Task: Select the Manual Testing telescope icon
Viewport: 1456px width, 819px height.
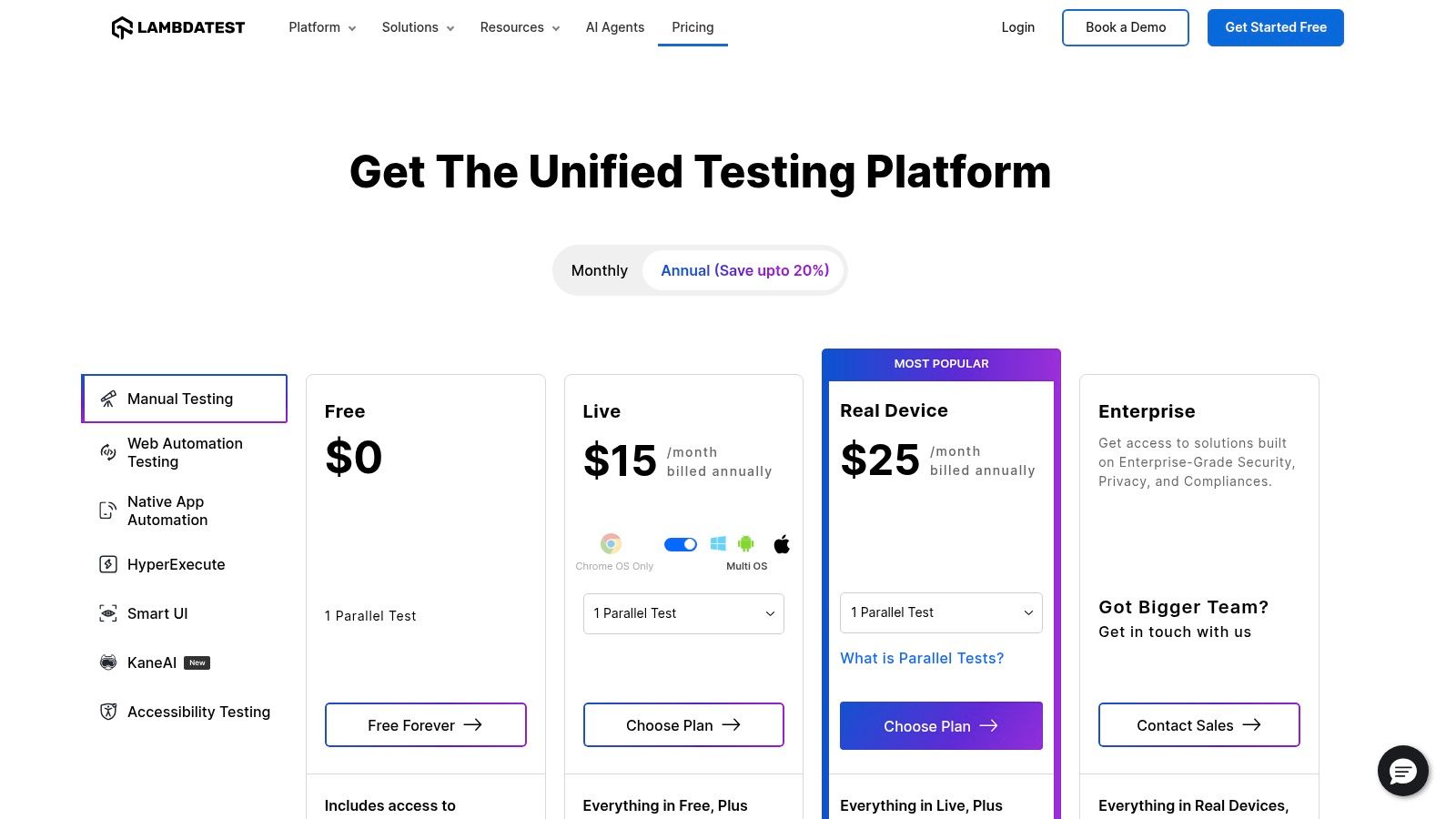Action: 108,399
